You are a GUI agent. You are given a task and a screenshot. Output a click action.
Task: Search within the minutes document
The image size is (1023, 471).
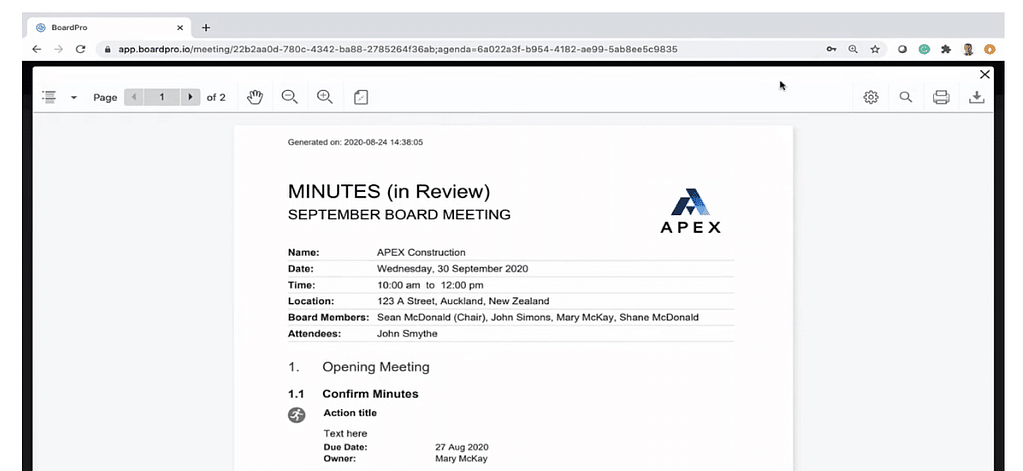[x=905, y=97]
